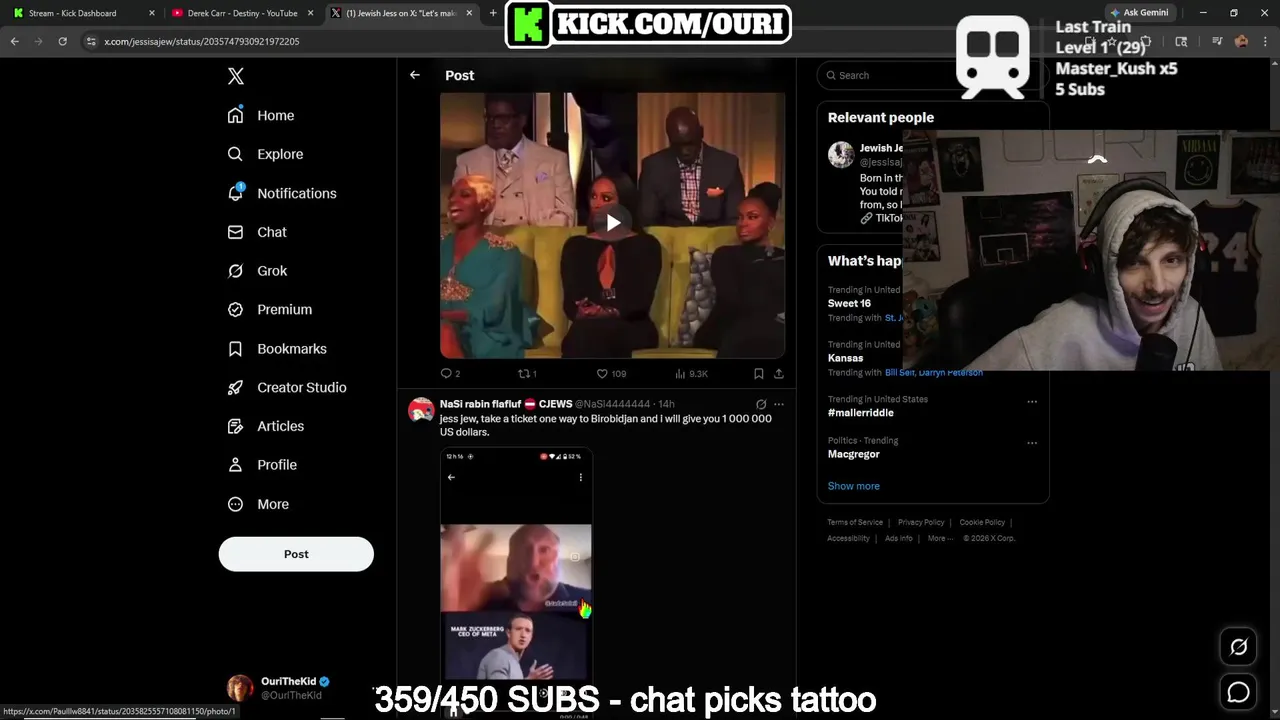This screenshot has width=1280, height=720.
Task: Reload the page
Action: coord(62,41)
